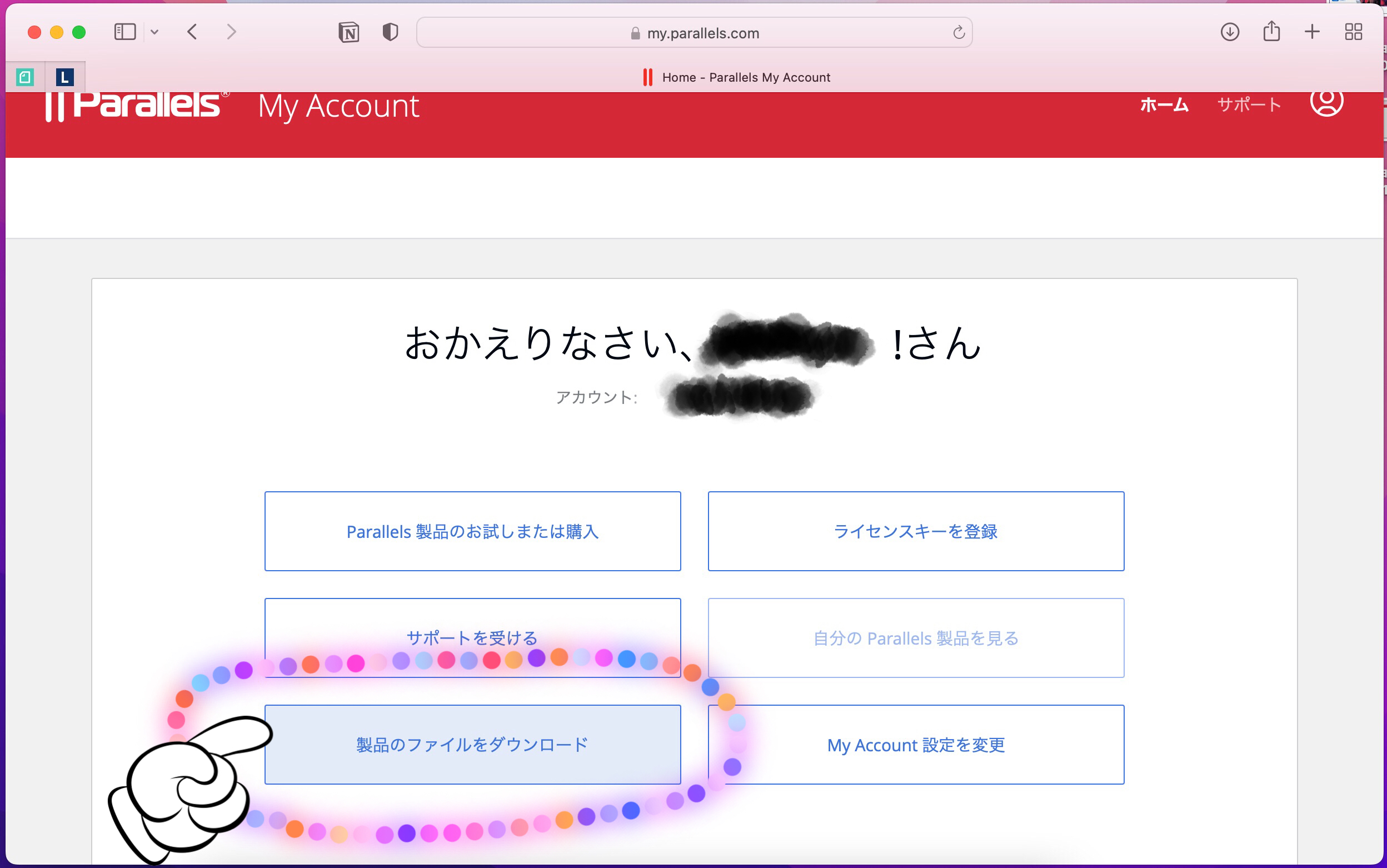Toggle Safari's sidebar panel icon
The image size is (1387, 868).
(x=124, y=32)
